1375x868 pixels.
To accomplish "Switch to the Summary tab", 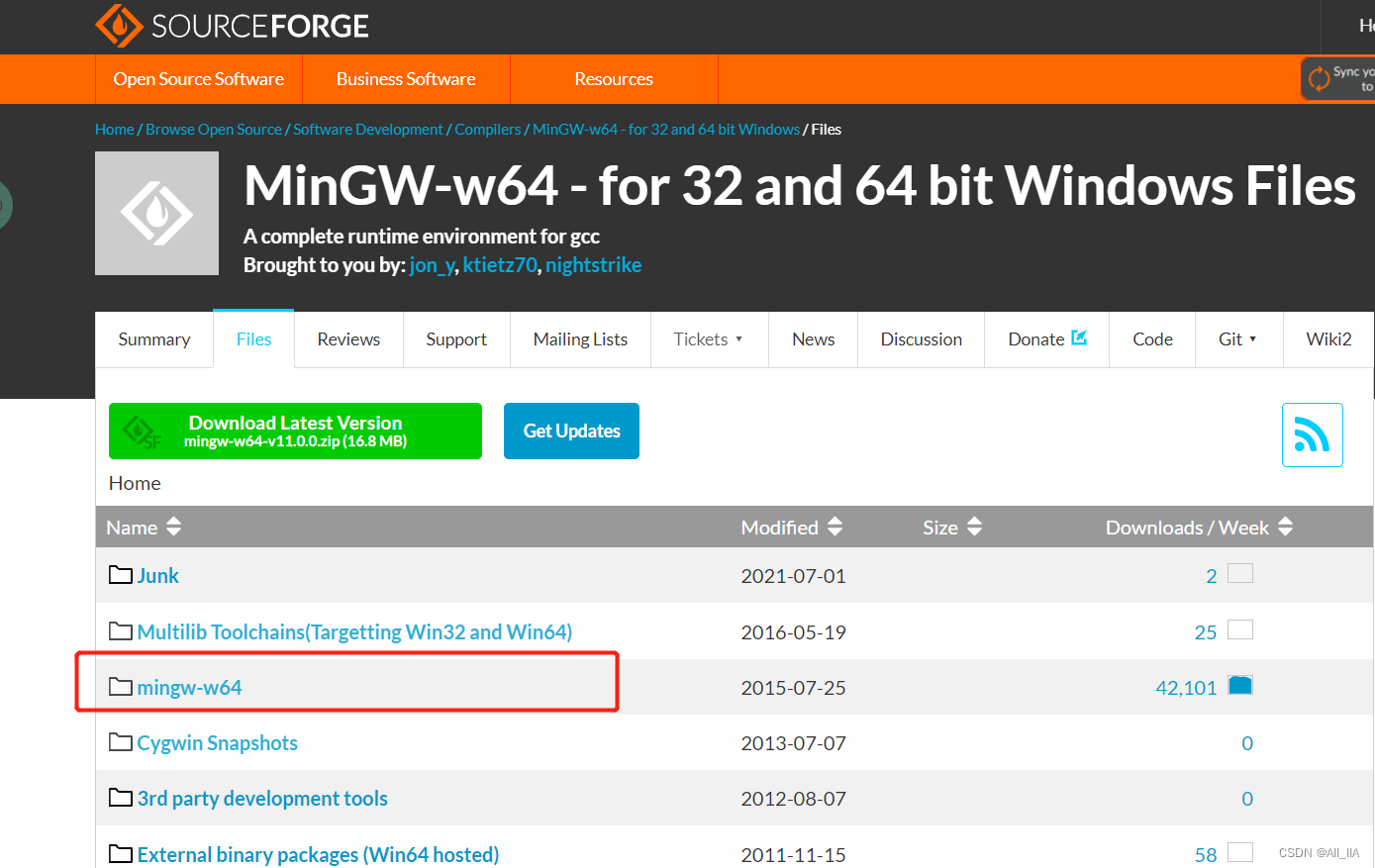I will 154,339.
